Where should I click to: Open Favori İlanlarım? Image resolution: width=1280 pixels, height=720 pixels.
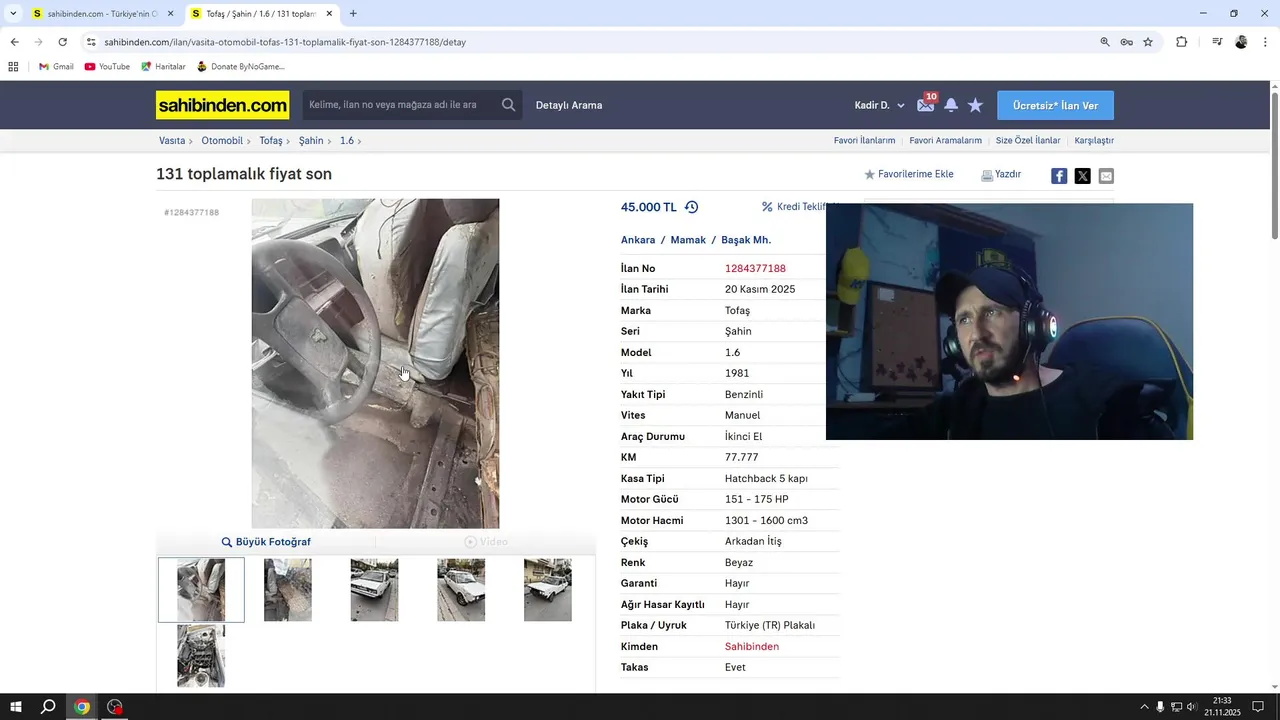click(864, 141)
